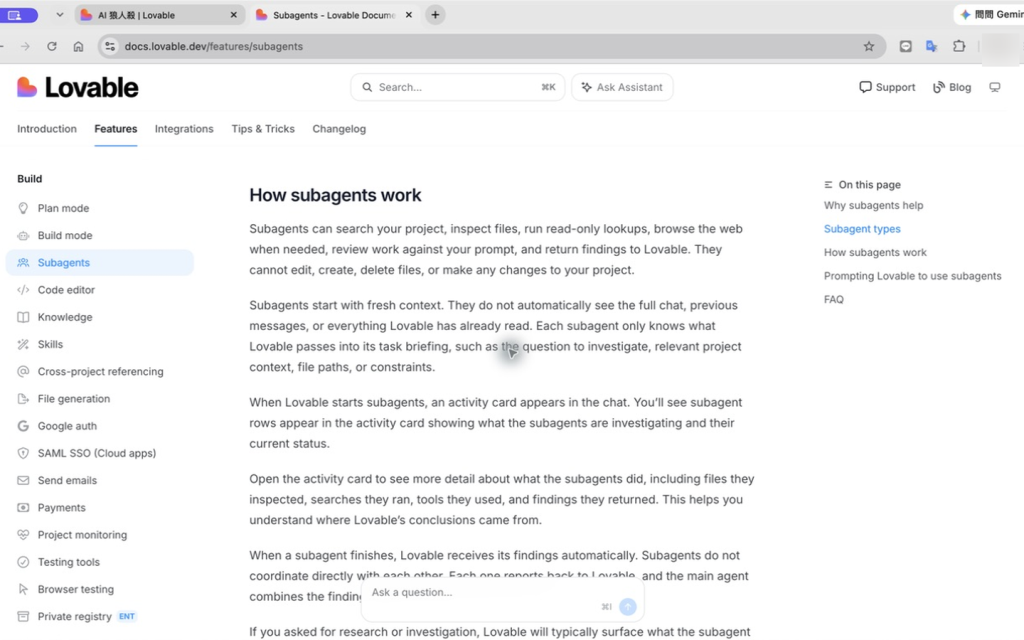Go forward in browser history
1024x640 pixels.
25,46
